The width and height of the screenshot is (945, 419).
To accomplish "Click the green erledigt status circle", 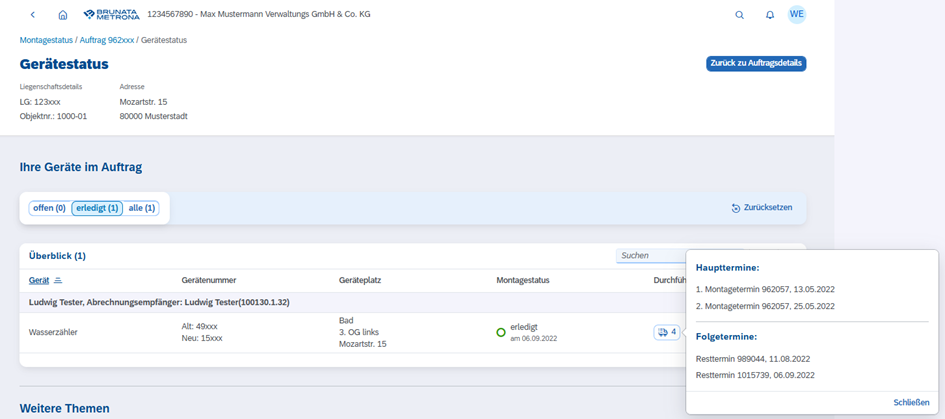I will (501, 332).
